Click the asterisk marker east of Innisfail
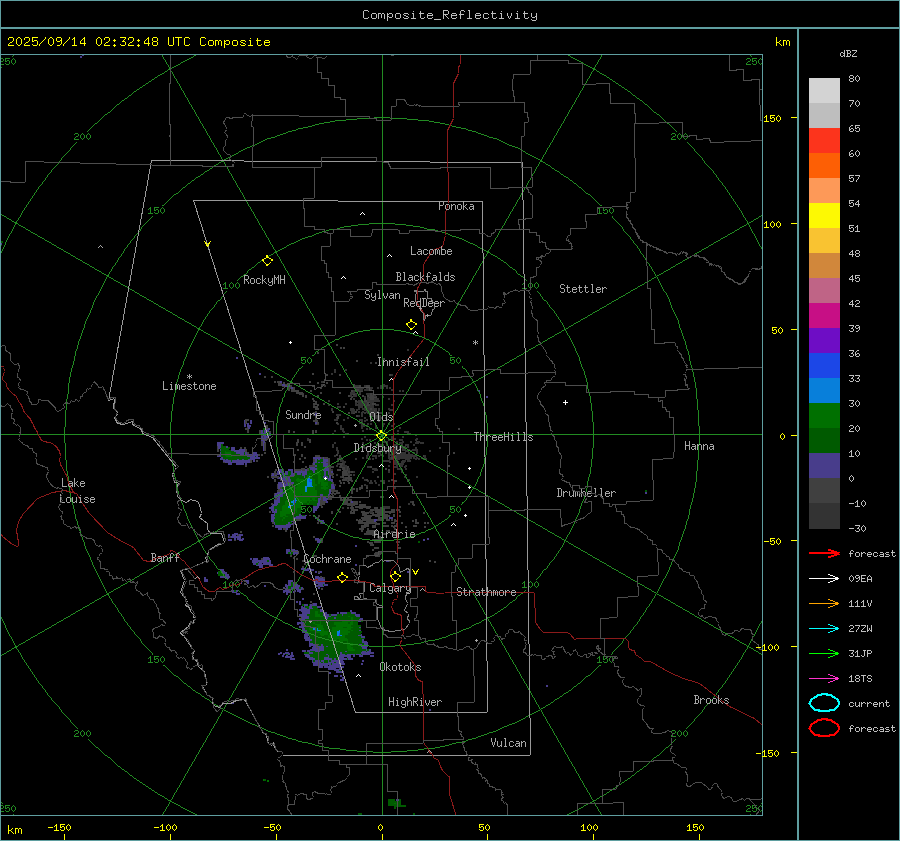Image resolution: width=900 pixels, height=841 pixels. (x=475, y=343)
